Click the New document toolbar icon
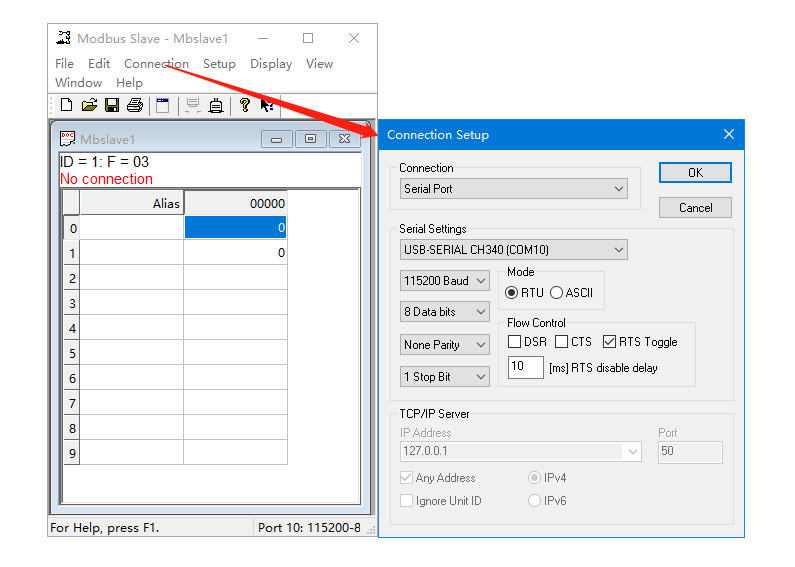This screenshot has width=795, height=567. (x=66, y=105)
